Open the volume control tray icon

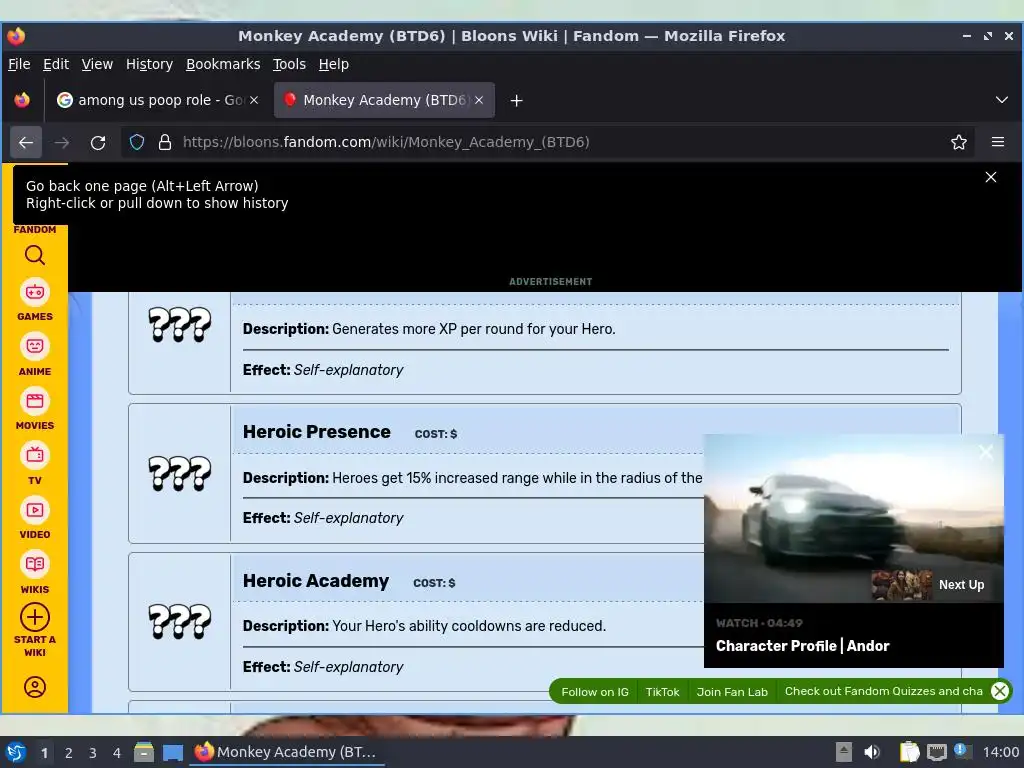[x=871, y=752]
